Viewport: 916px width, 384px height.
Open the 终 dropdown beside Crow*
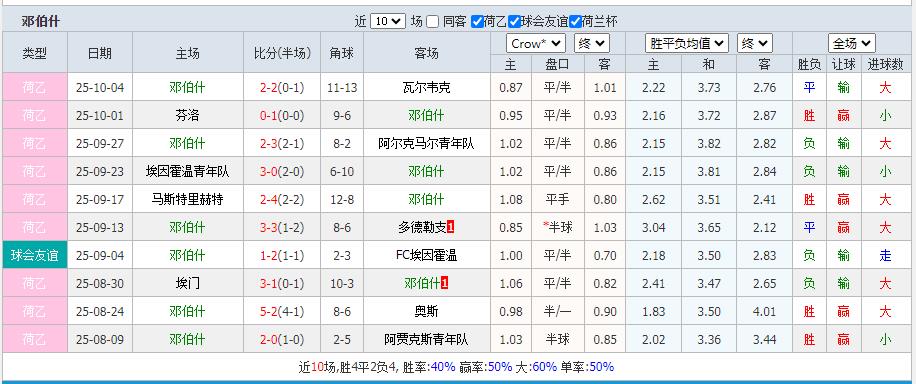[592, 43]
